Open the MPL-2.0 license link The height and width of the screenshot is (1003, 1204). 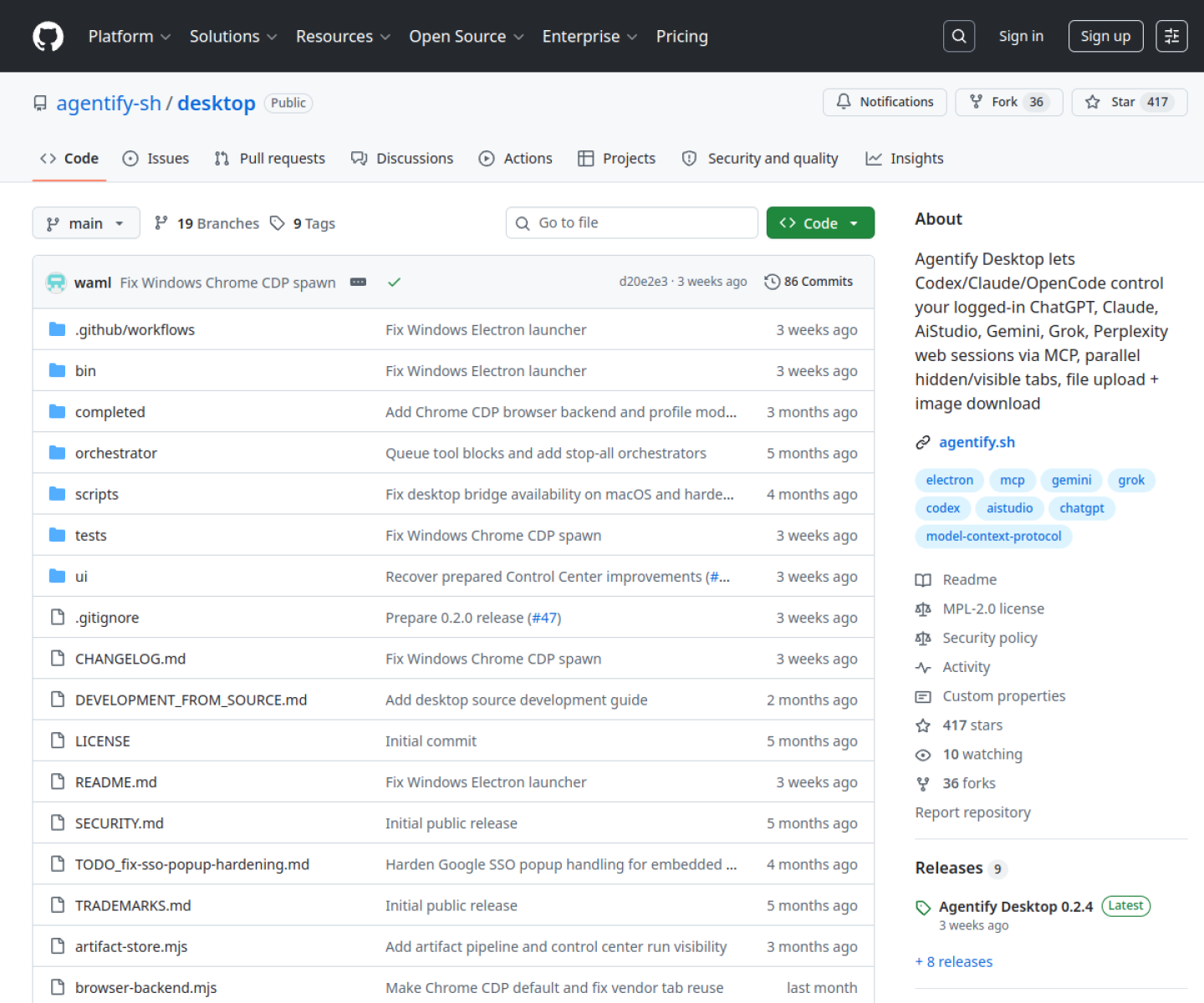980,608
